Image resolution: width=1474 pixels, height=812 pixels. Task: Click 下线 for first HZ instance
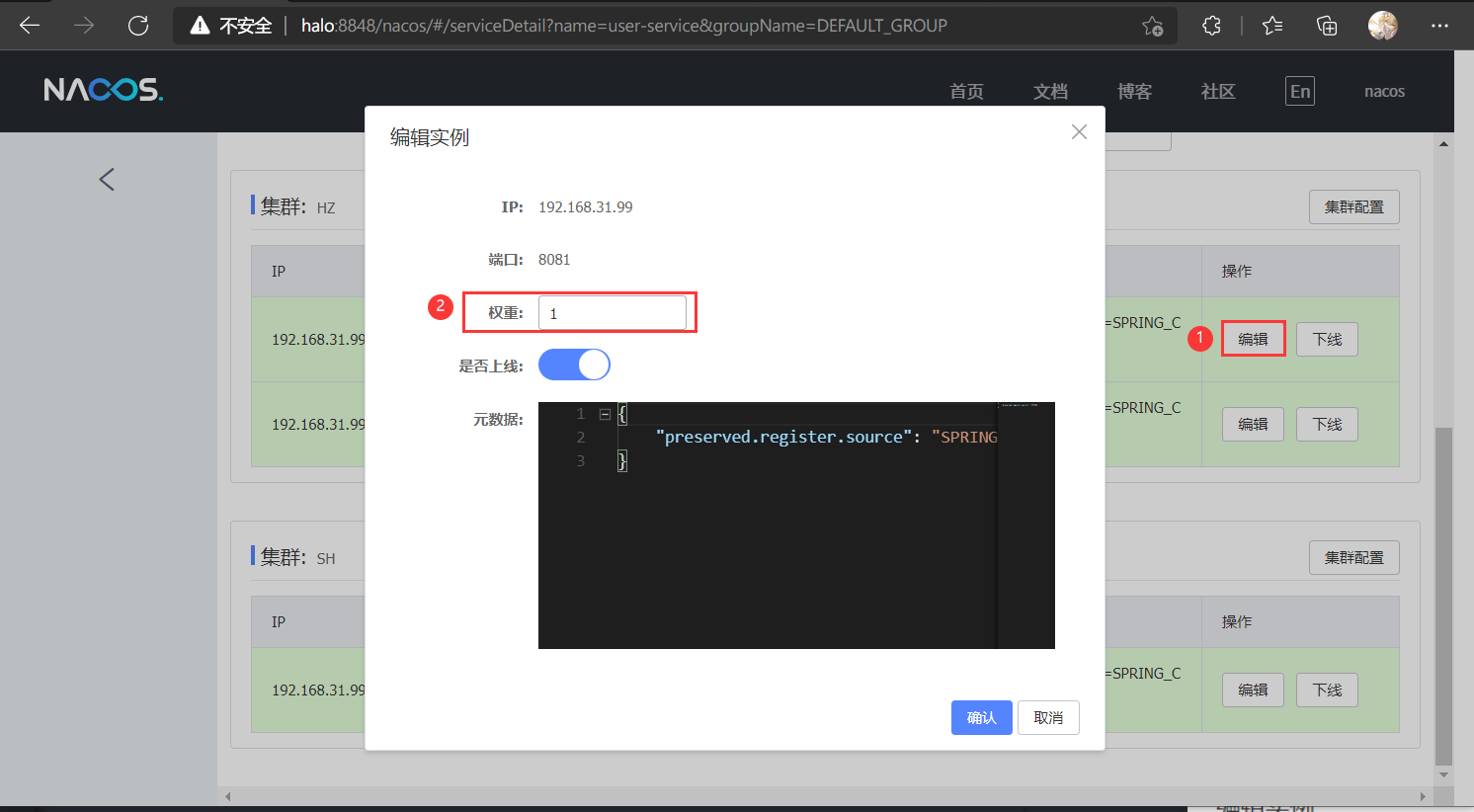pos(1327,339)
